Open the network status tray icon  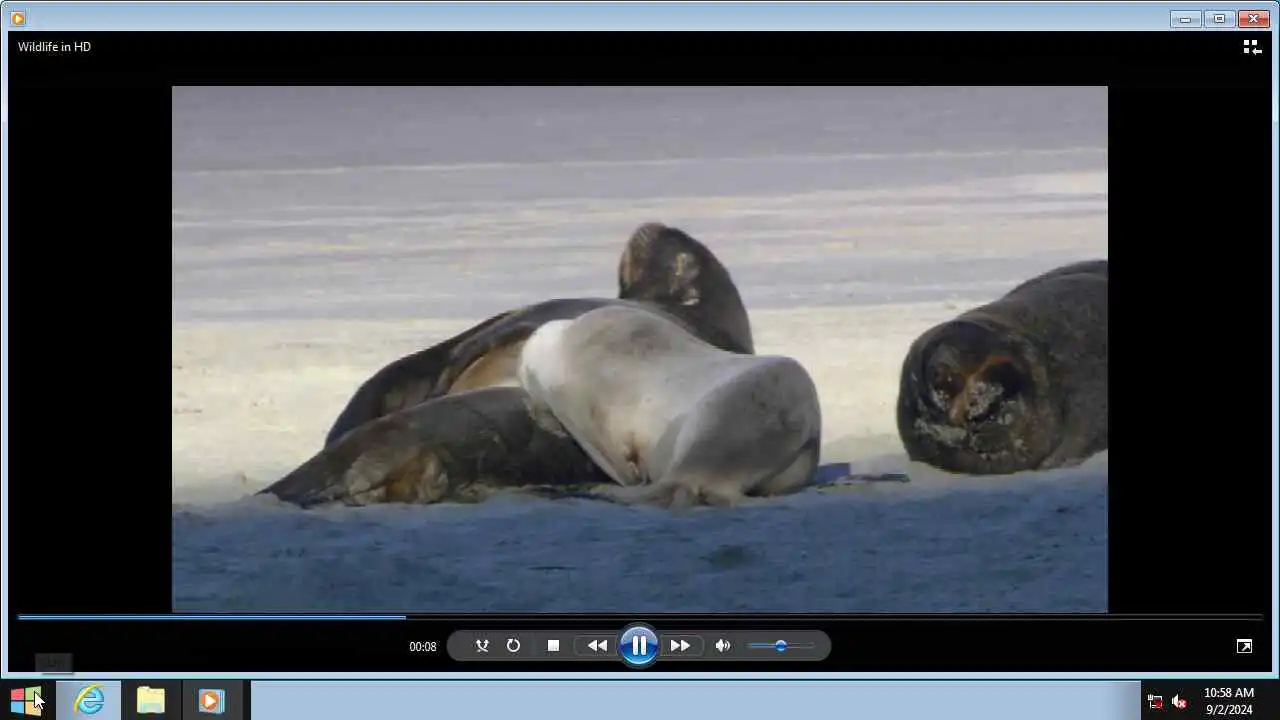coord(1155,701)
